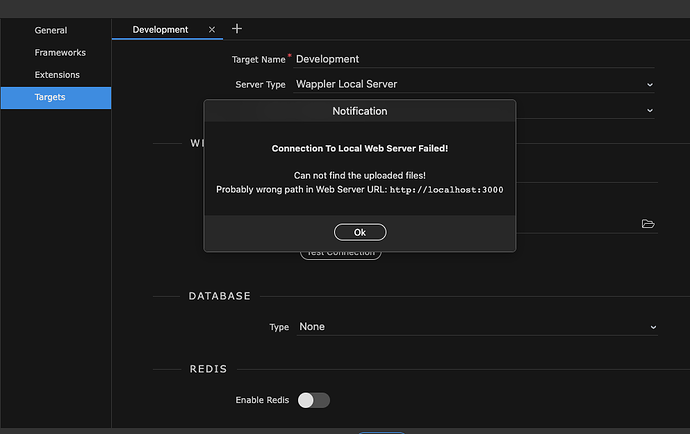Click the DATABASE section heading
This screenshot has width=690, height=434.
pyautogui.click(x=220, y=296)
